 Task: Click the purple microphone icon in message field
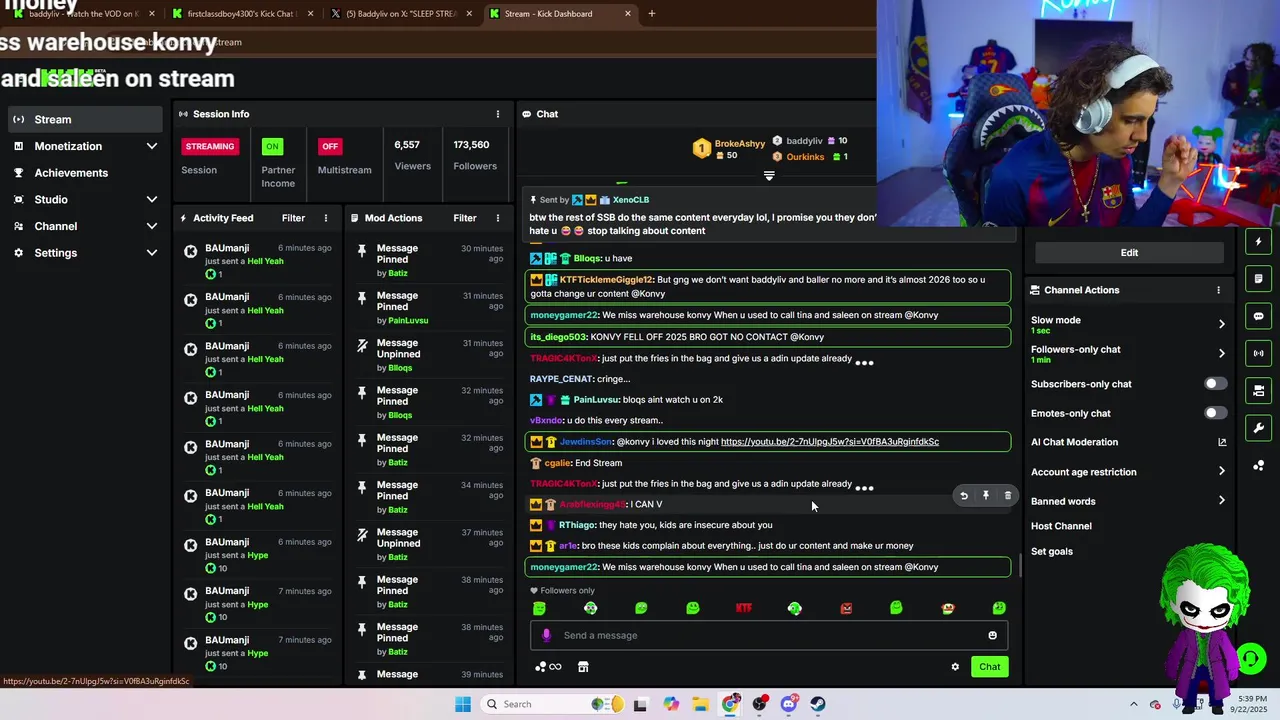pyautogui.click(x=546, y=635)
